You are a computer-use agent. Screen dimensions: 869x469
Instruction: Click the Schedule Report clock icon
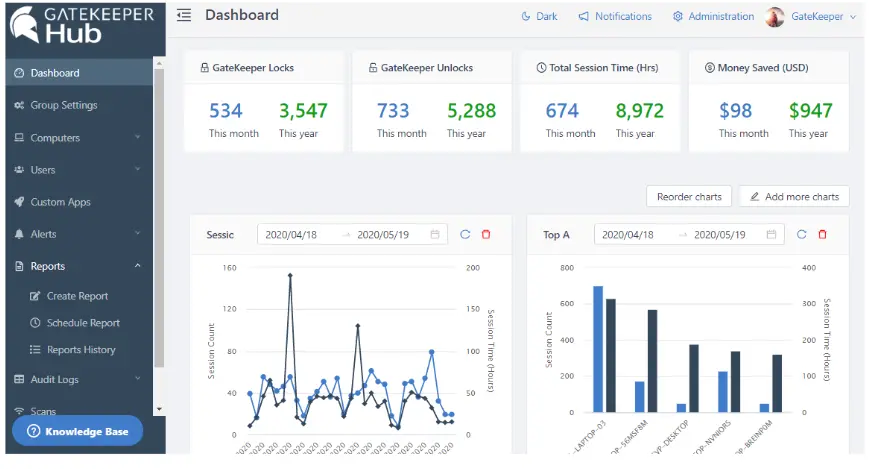click(35, 323)
